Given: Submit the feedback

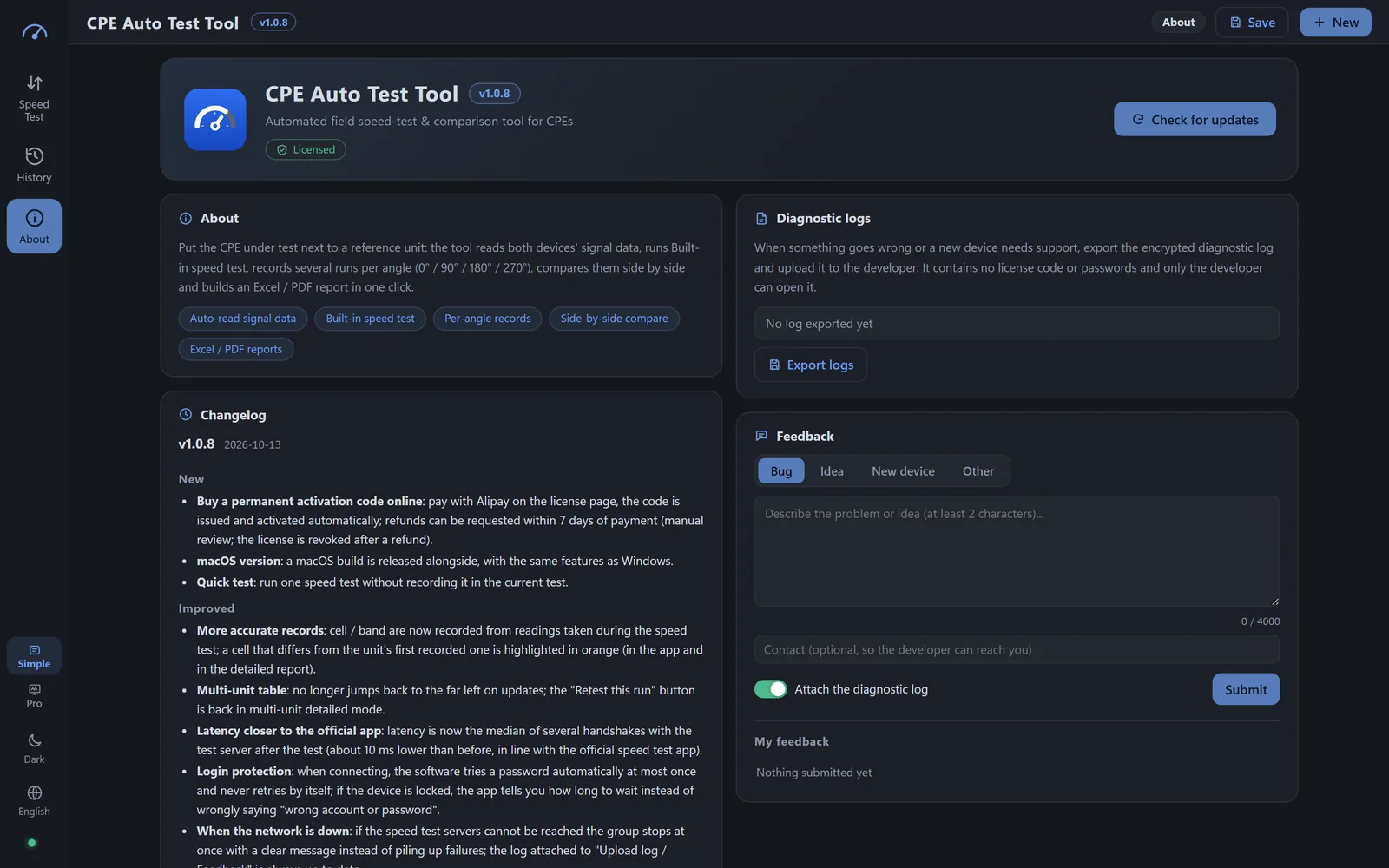Looking at the screenshot, I should 1246,689.
